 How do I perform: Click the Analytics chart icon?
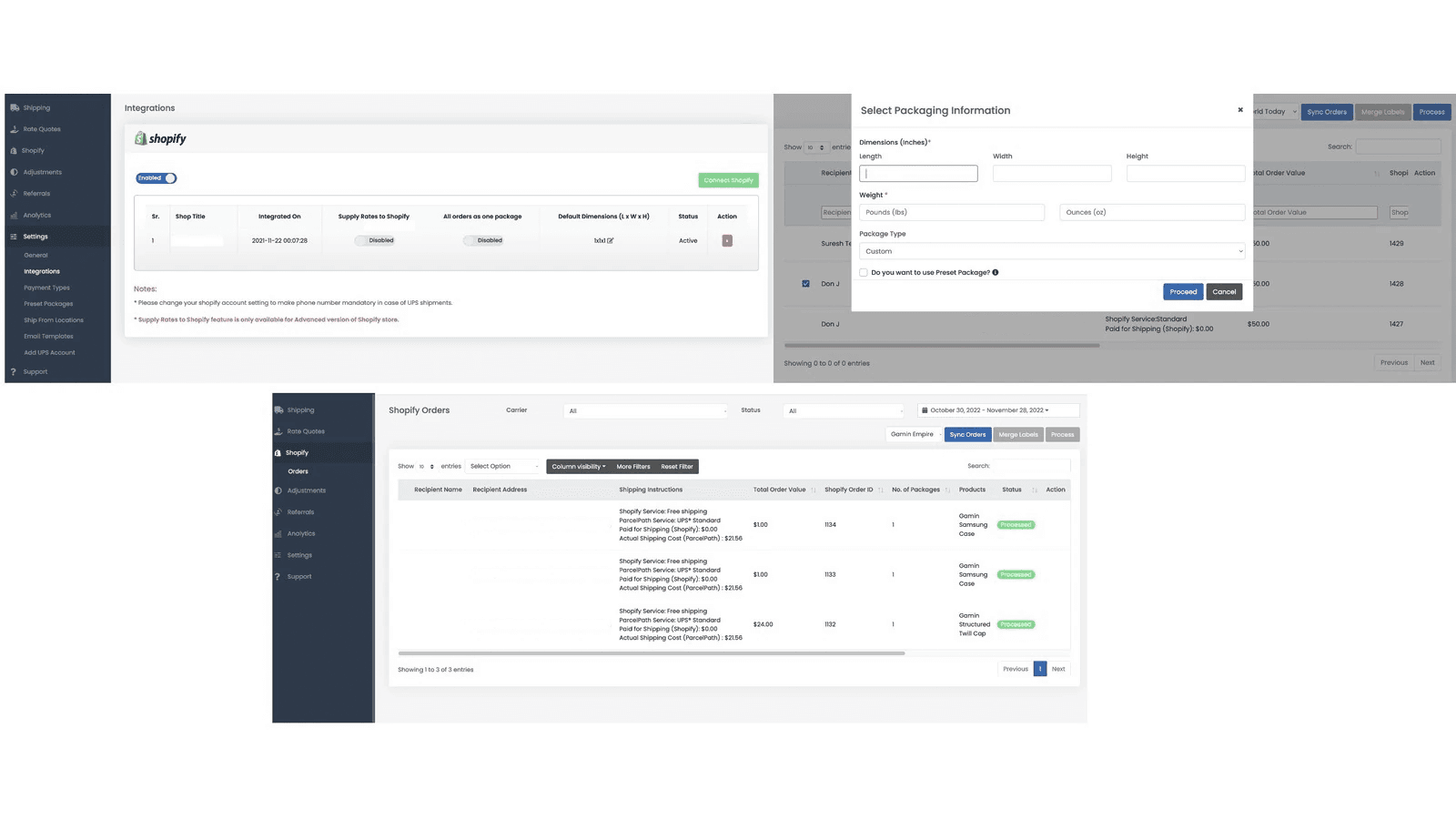point(14,215)
